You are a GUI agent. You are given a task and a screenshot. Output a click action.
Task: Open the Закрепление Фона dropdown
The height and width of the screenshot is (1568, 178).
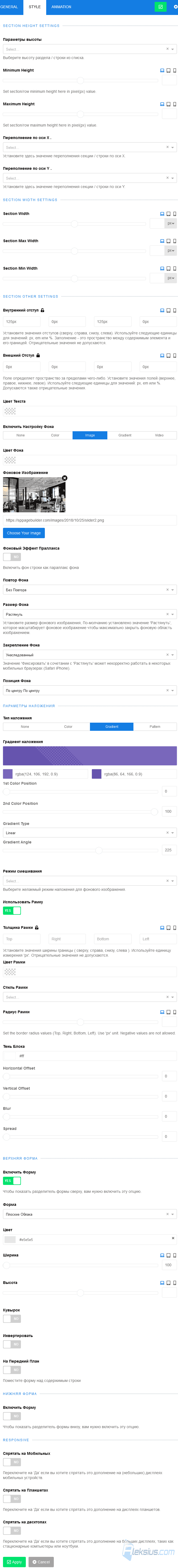(90, 654)
